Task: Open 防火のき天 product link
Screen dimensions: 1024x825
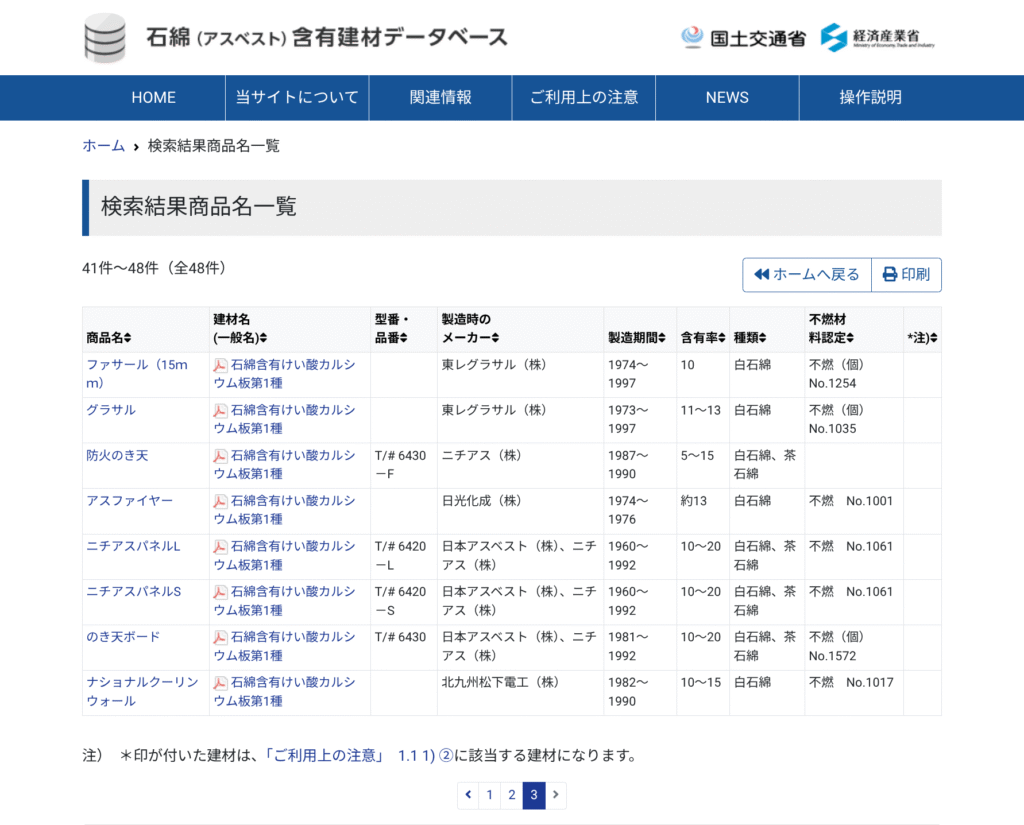Action: point(118,455)
